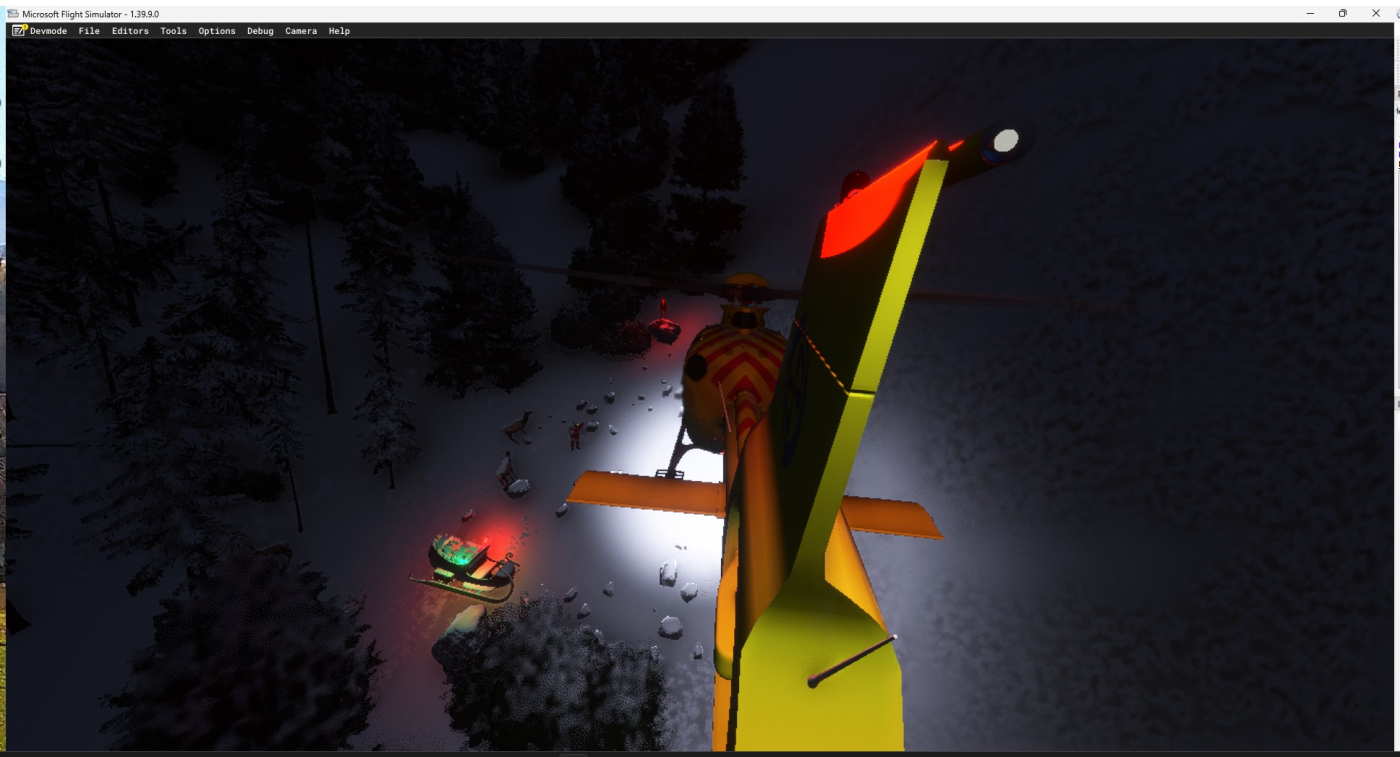The height and width of the screenshot is (757, 1400).
Task: Close the Microsoft Flight Simulator window
Action: tap(1376, 13)
